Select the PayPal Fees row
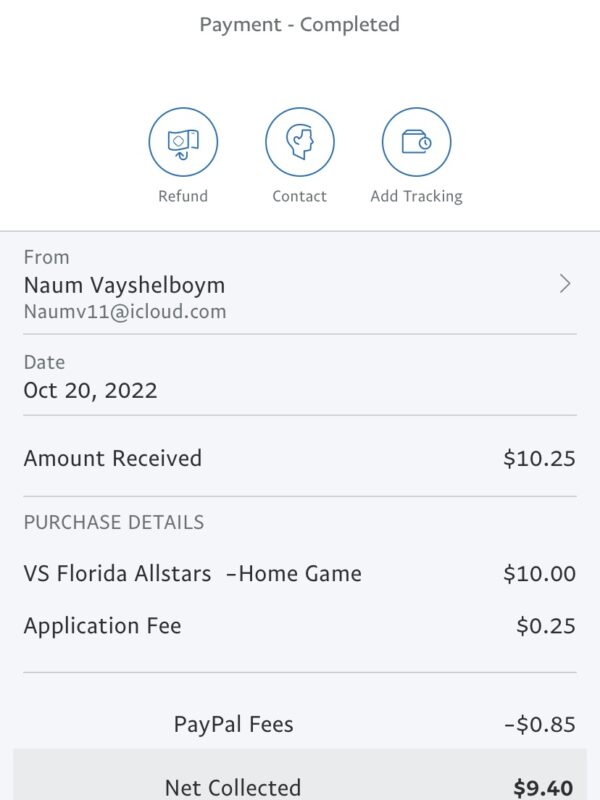 pos(300,724)
